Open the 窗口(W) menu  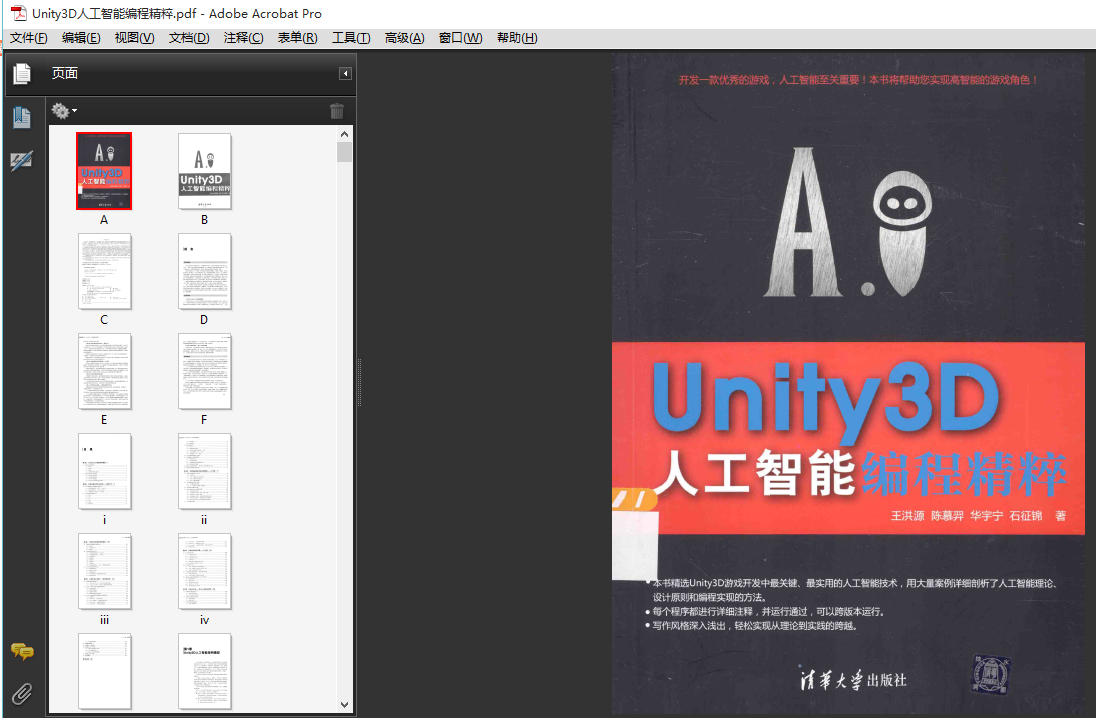tap(460, 38)
